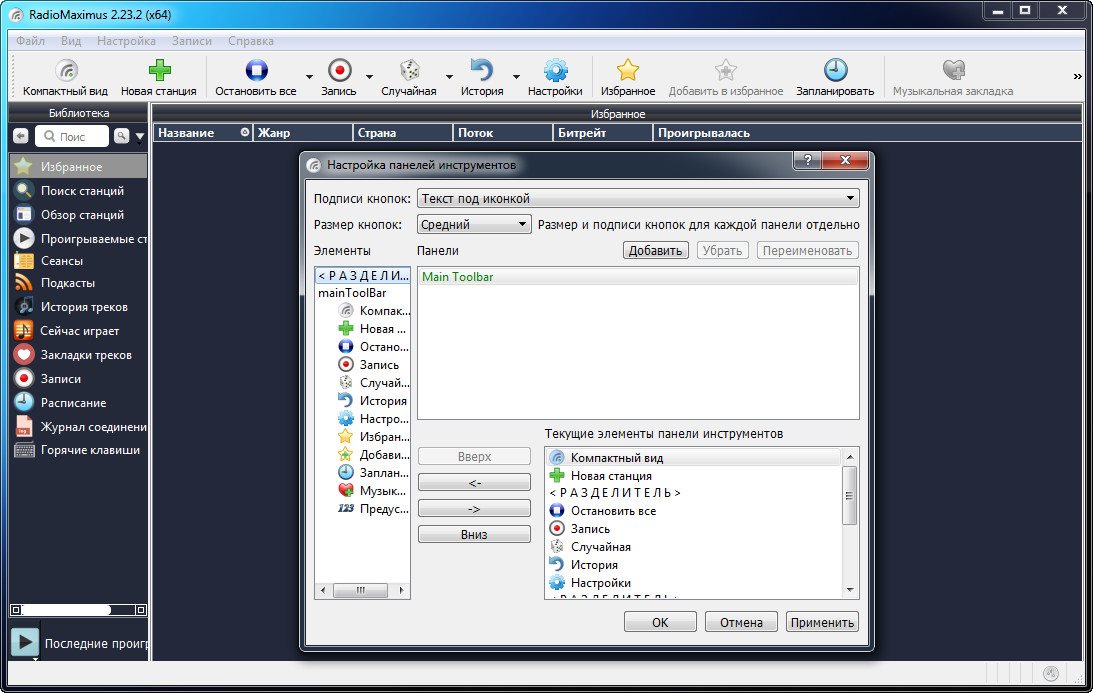This screenshot has height=693, width=1093.
Task: Click Добавить в избранное toolbar button
Action: point(726,77)
